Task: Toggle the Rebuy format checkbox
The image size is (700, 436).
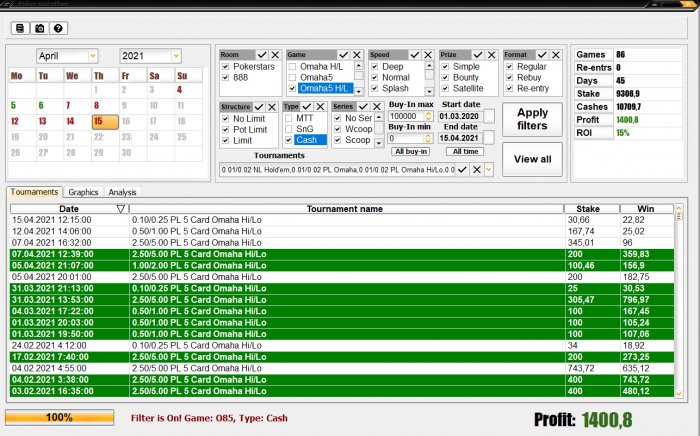Action: 509,78
